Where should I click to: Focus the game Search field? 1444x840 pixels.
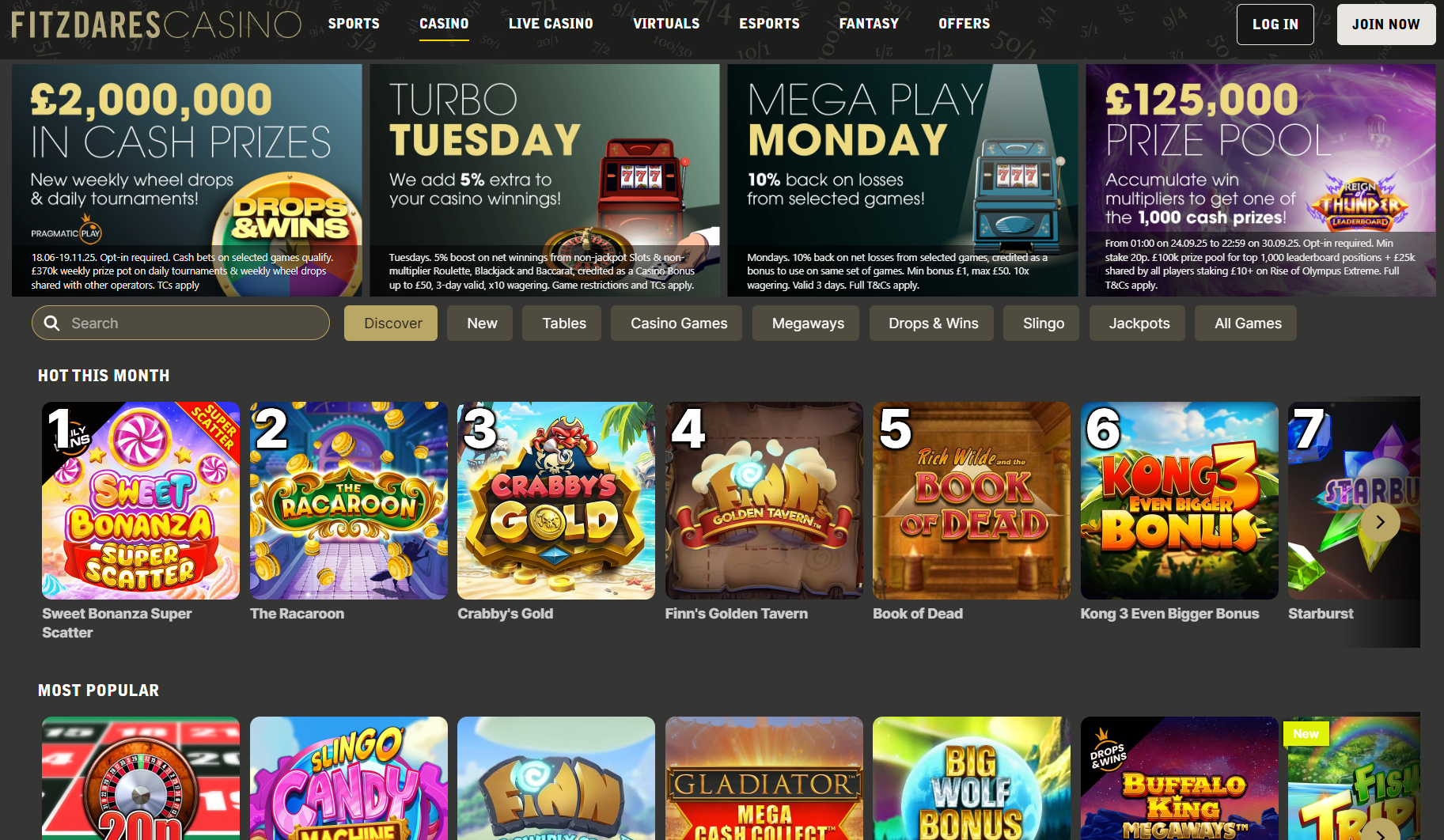click(180, 323)
